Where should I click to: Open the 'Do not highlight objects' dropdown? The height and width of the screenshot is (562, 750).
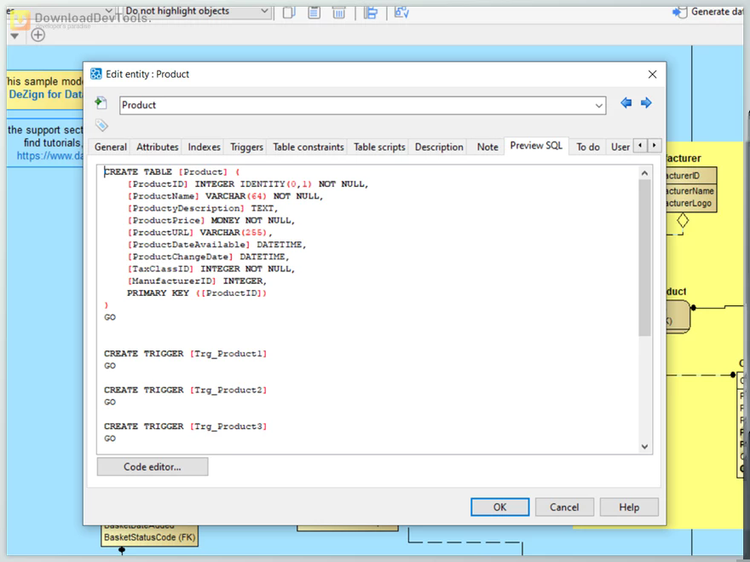(197, 11)
